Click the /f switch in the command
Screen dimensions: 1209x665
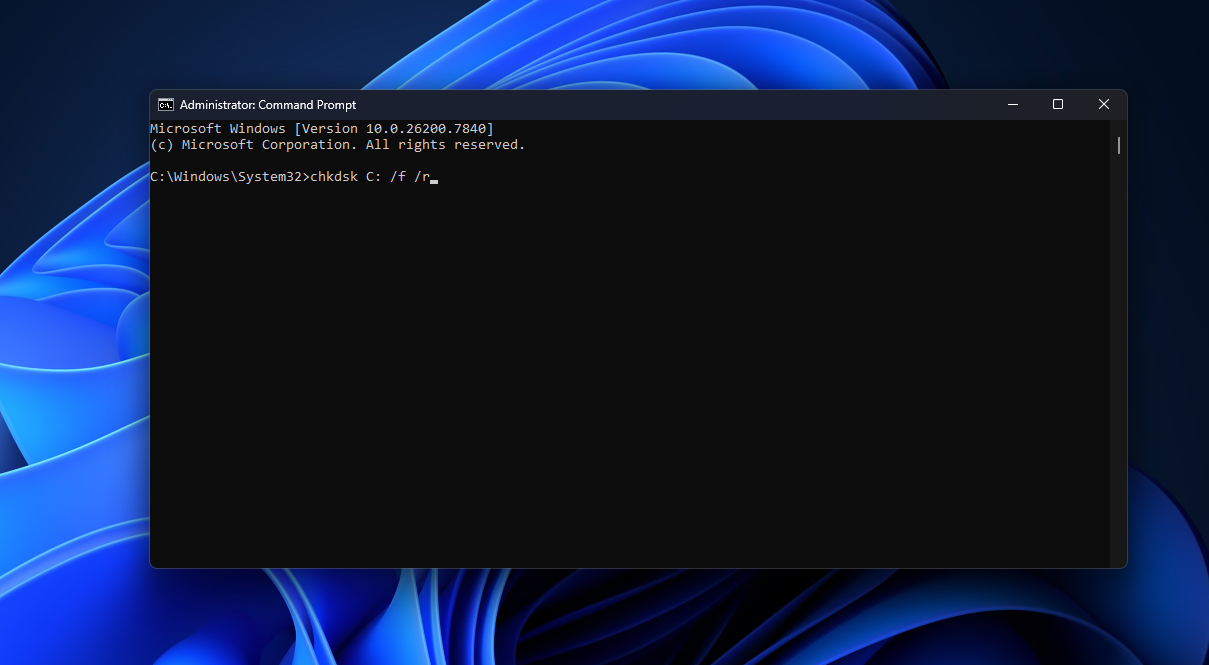(398, 176)
